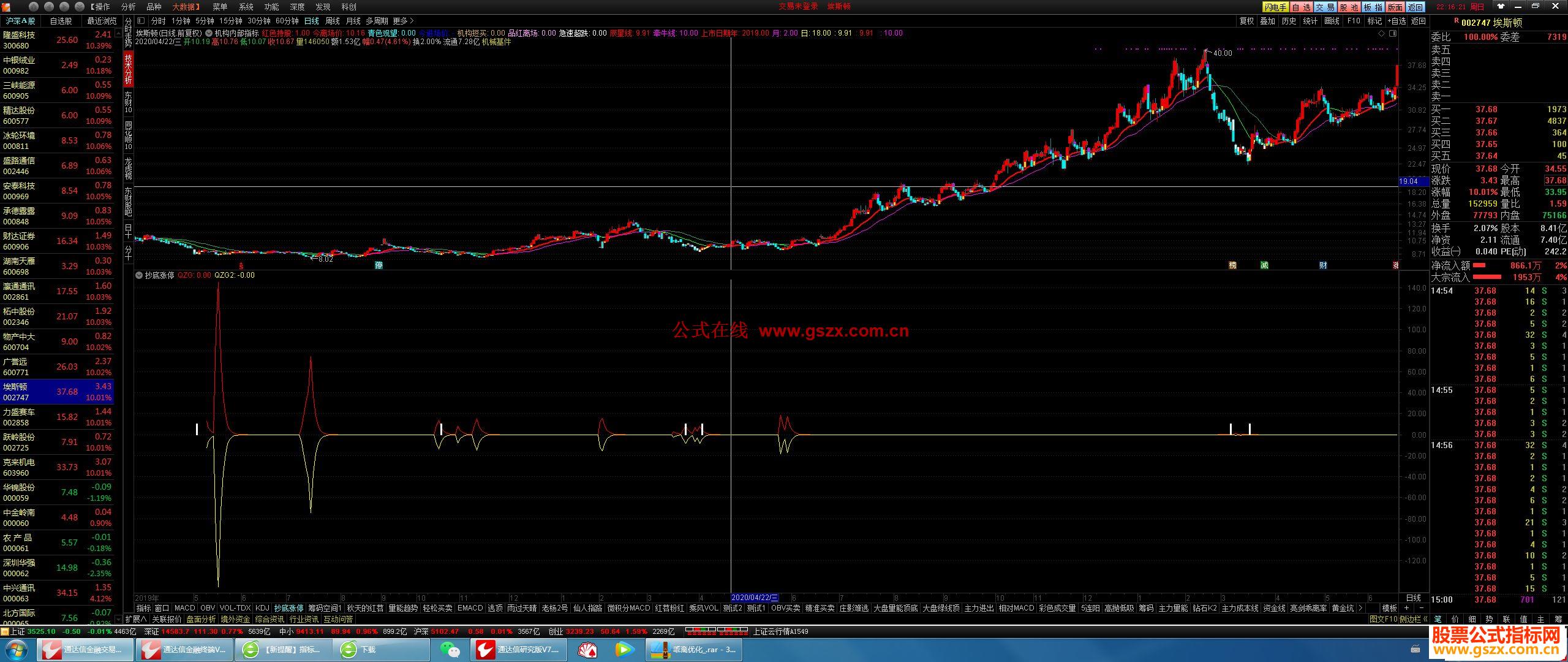Viewport: 1568px width, 662px height.
Task: Open the 版面 layout button
Action: pos(1395,7)
